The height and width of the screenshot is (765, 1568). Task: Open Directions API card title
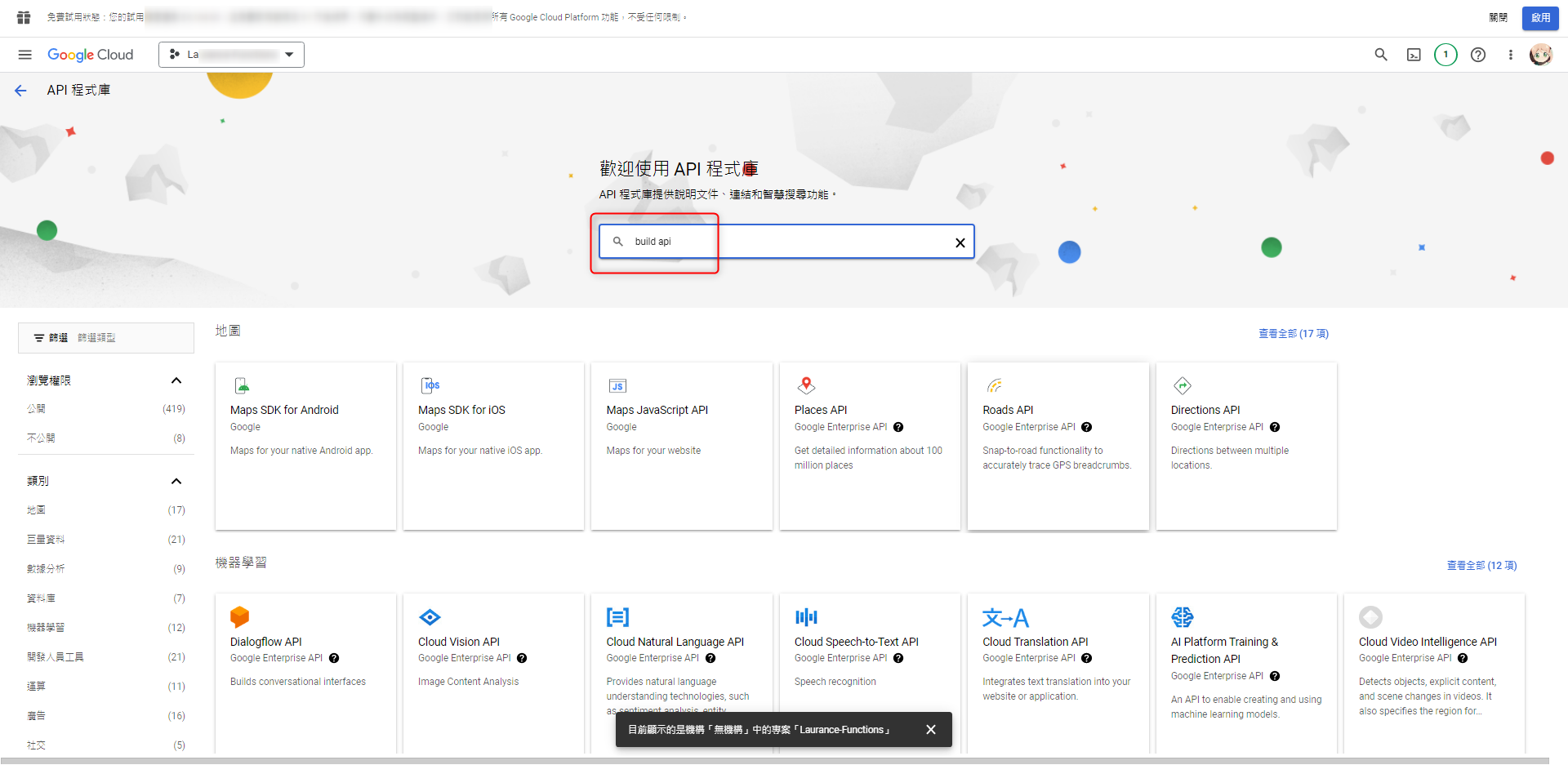(x=1205, y=410)
